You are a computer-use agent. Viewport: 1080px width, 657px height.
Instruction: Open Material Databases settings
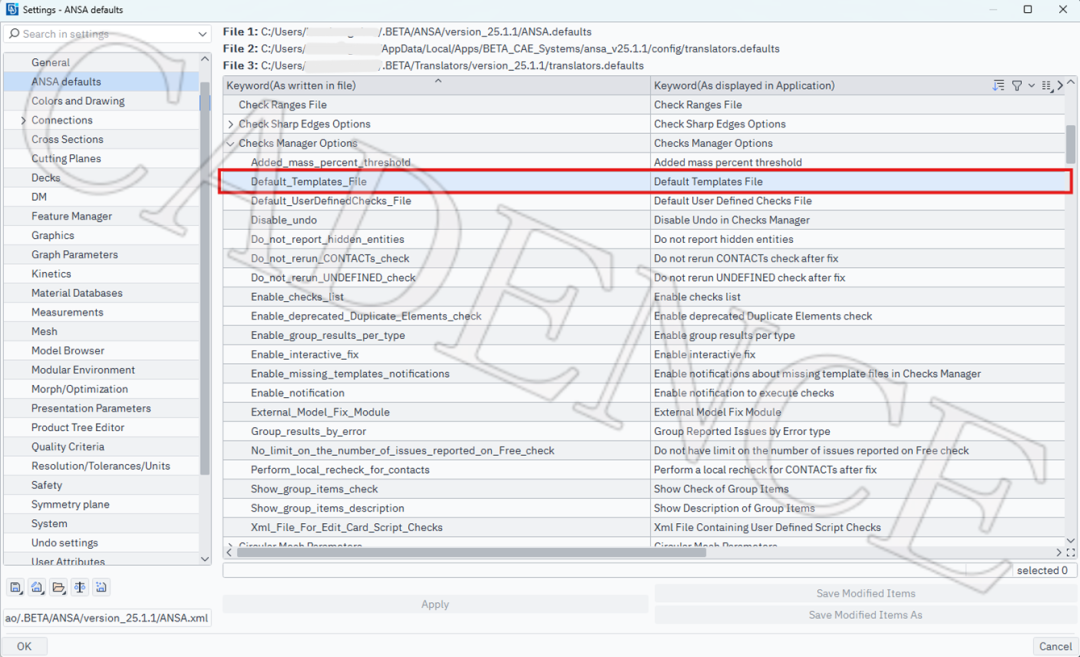pyautogui.click(x=101, y=293)
